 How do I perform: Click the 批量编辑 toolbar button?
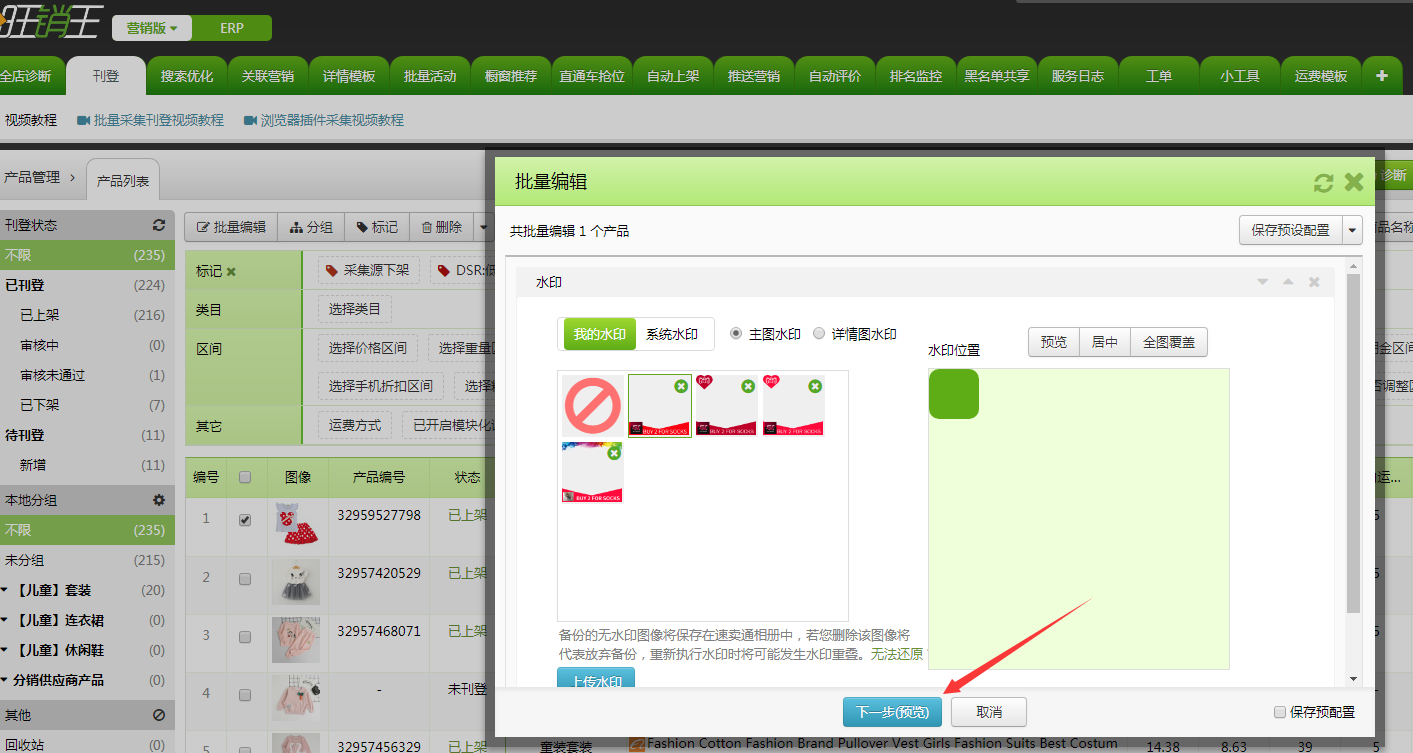tap(231, 227)
